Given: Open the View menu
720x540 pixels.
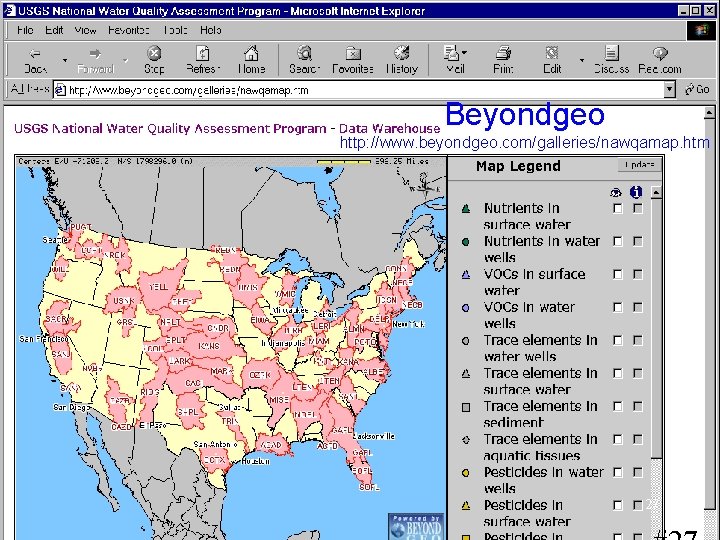Looking at the screenshot, I should click(x=85, y=30).
